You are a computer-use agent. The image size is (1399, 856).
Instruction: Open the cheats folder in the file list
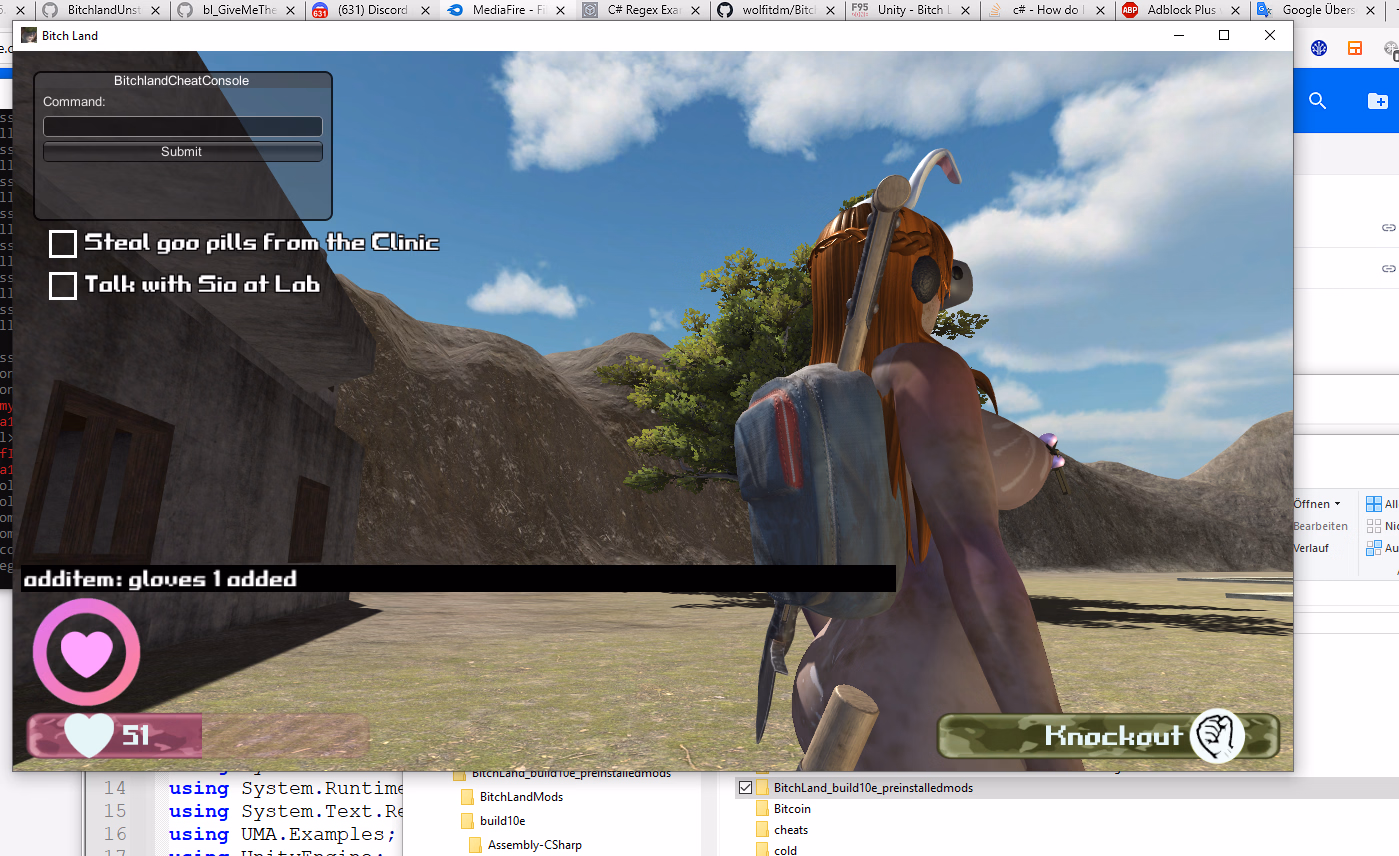pyautogui.click(x=790, y=830)
